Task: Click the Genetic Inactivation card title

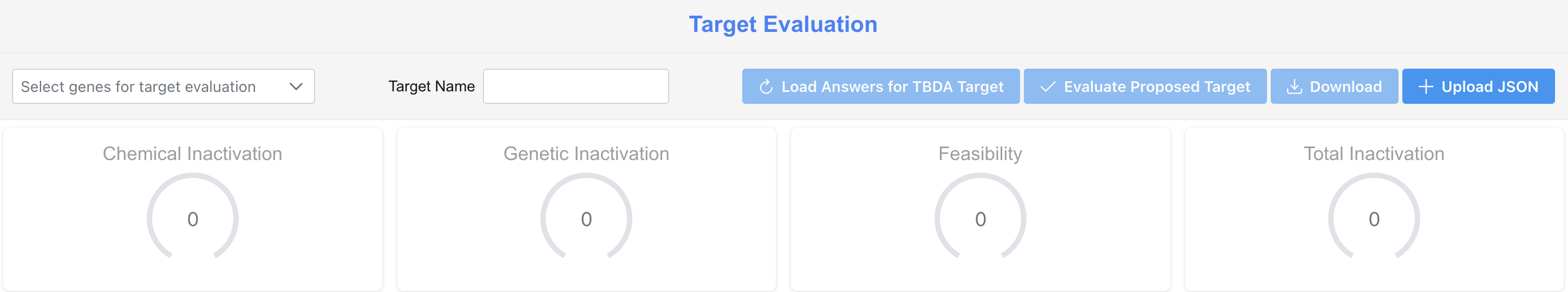Action: point(586,154)
